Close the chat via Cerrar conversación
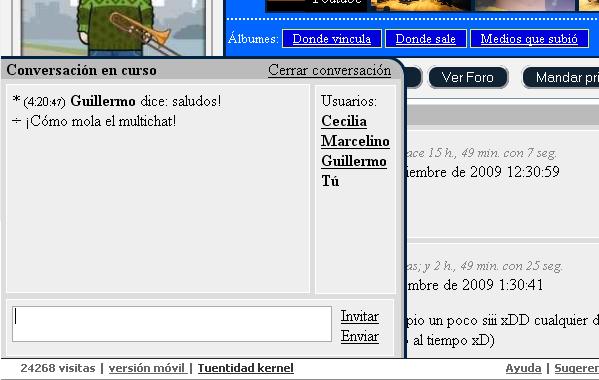This screenshot has width=599, height=380. pyautogui.click(x=329, y=70)
